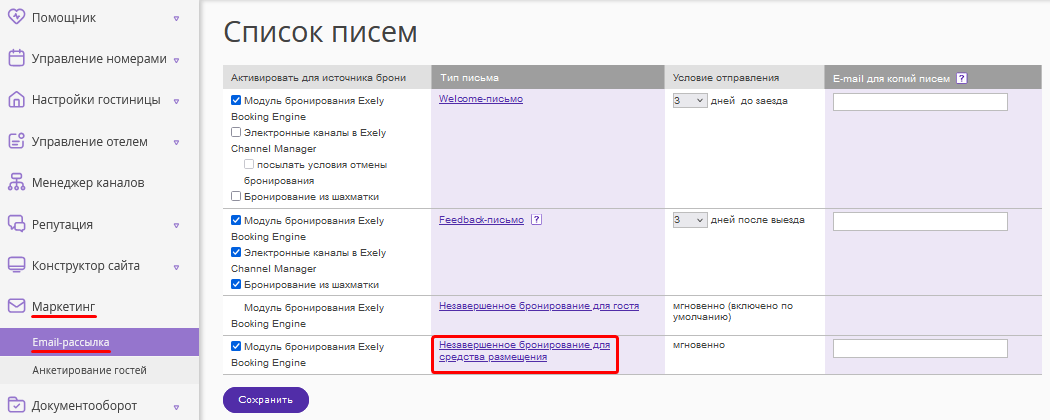Check Бронирование из шахматки in the Welcome-письмо row
This screenshot has width=1050, height=420.
[x=236, y=196]
